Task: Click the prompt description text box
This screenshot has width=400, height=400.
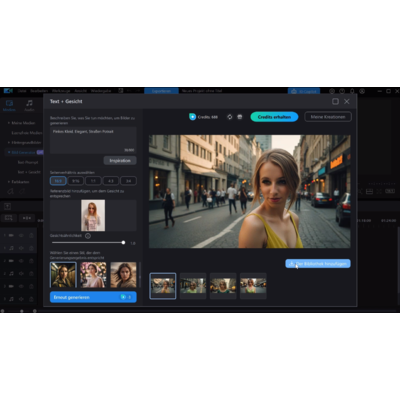Action: [x=93, y=140]
